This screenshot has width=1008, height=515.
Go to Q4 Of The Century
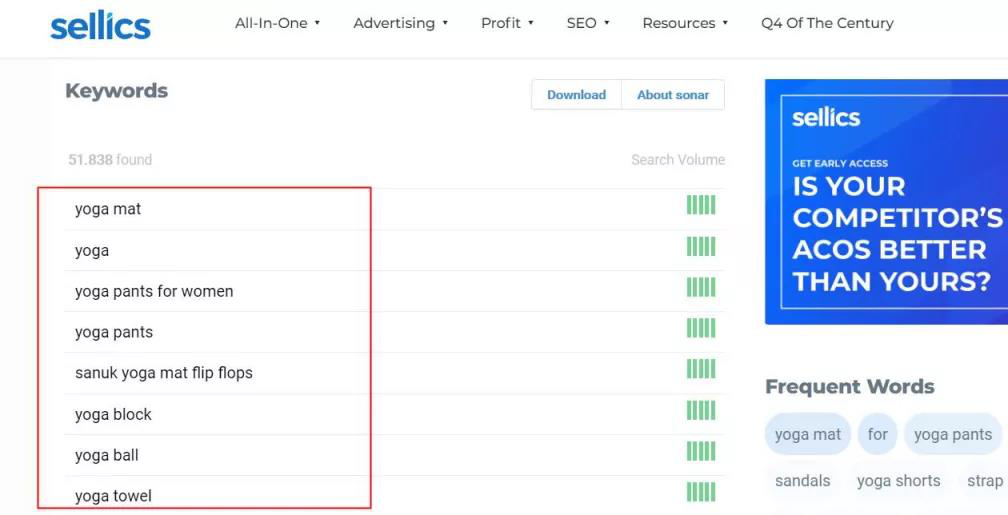pyautogui.click(x=827, y=23)
